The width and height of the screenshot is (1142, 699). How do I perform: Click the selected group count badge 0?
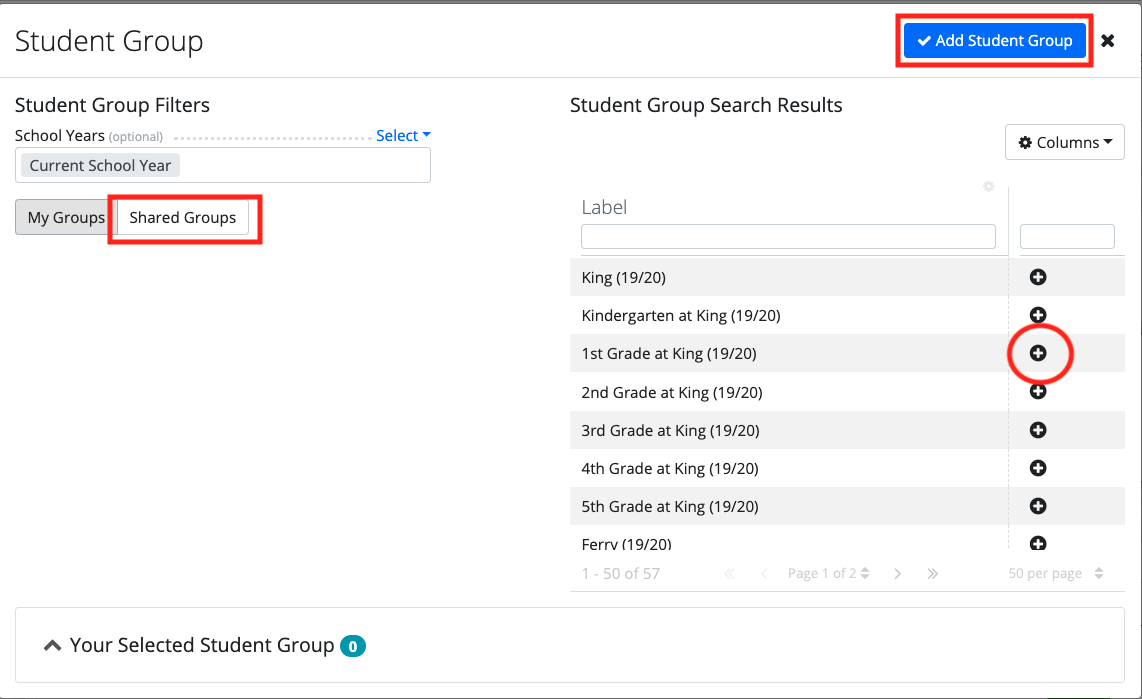coord(353,646)
